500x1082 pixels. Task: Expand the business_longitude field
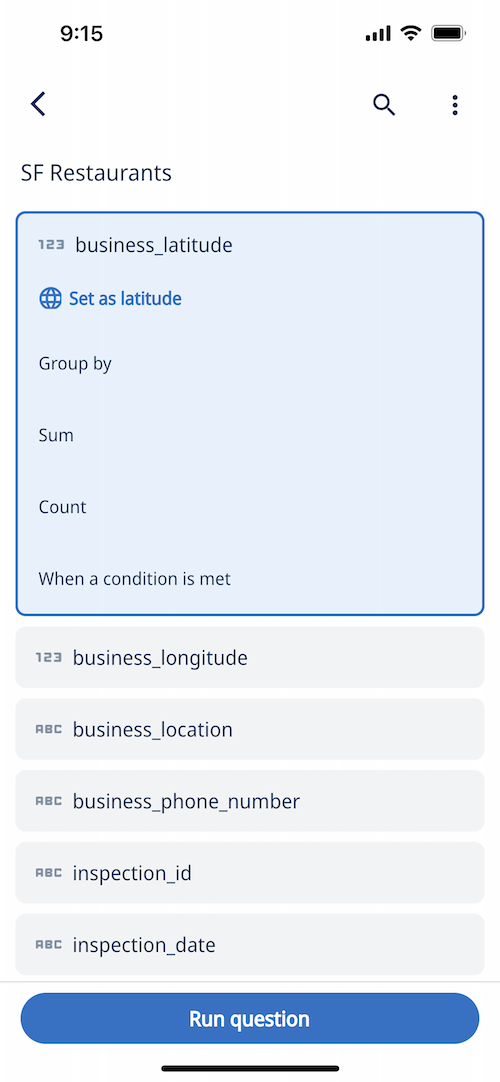coord(250,658)
